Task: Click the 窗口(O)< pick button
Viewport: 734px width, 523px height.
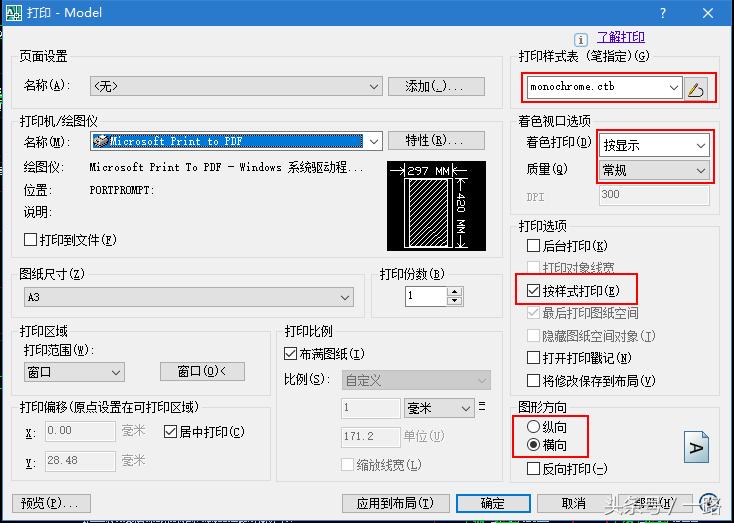Action: pyautogui.click(x=202, y=371)
